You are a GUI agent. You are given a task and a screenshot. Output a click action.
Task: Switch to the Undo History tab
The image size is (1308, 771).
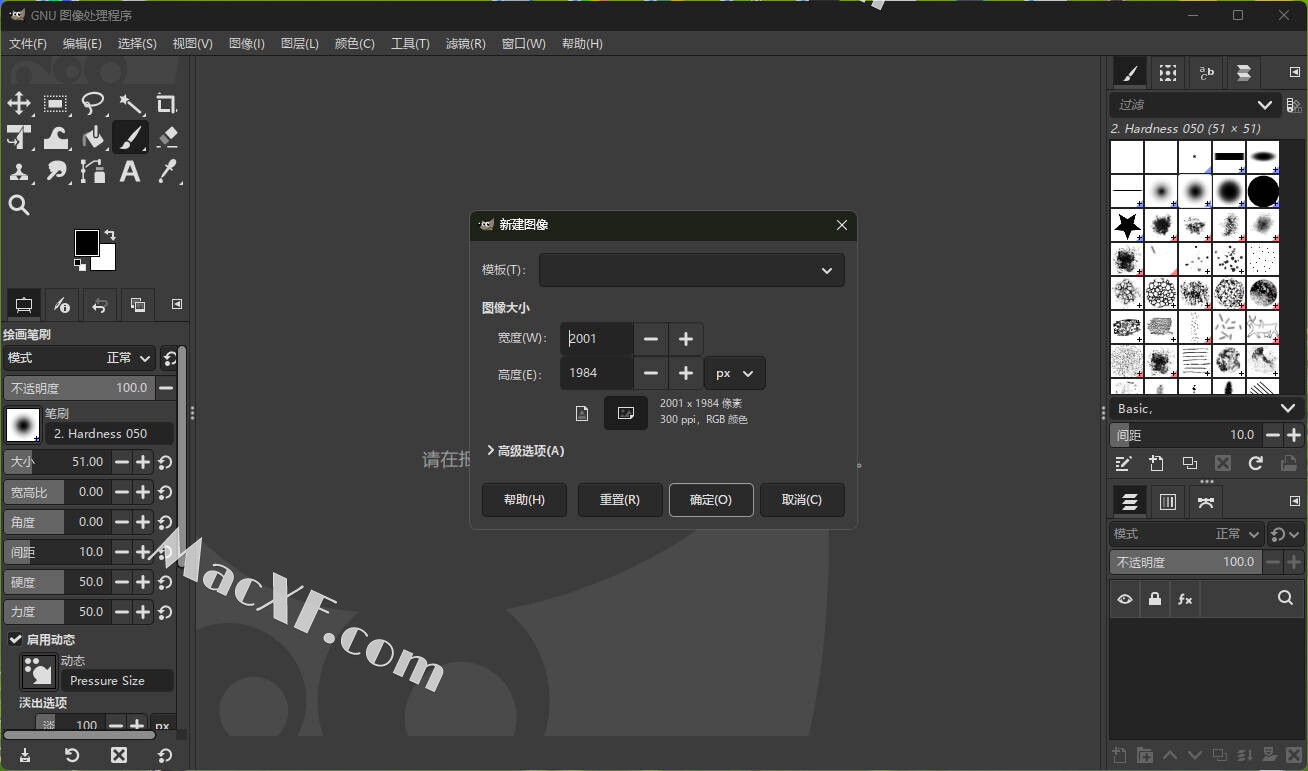(x=100, y=304)
